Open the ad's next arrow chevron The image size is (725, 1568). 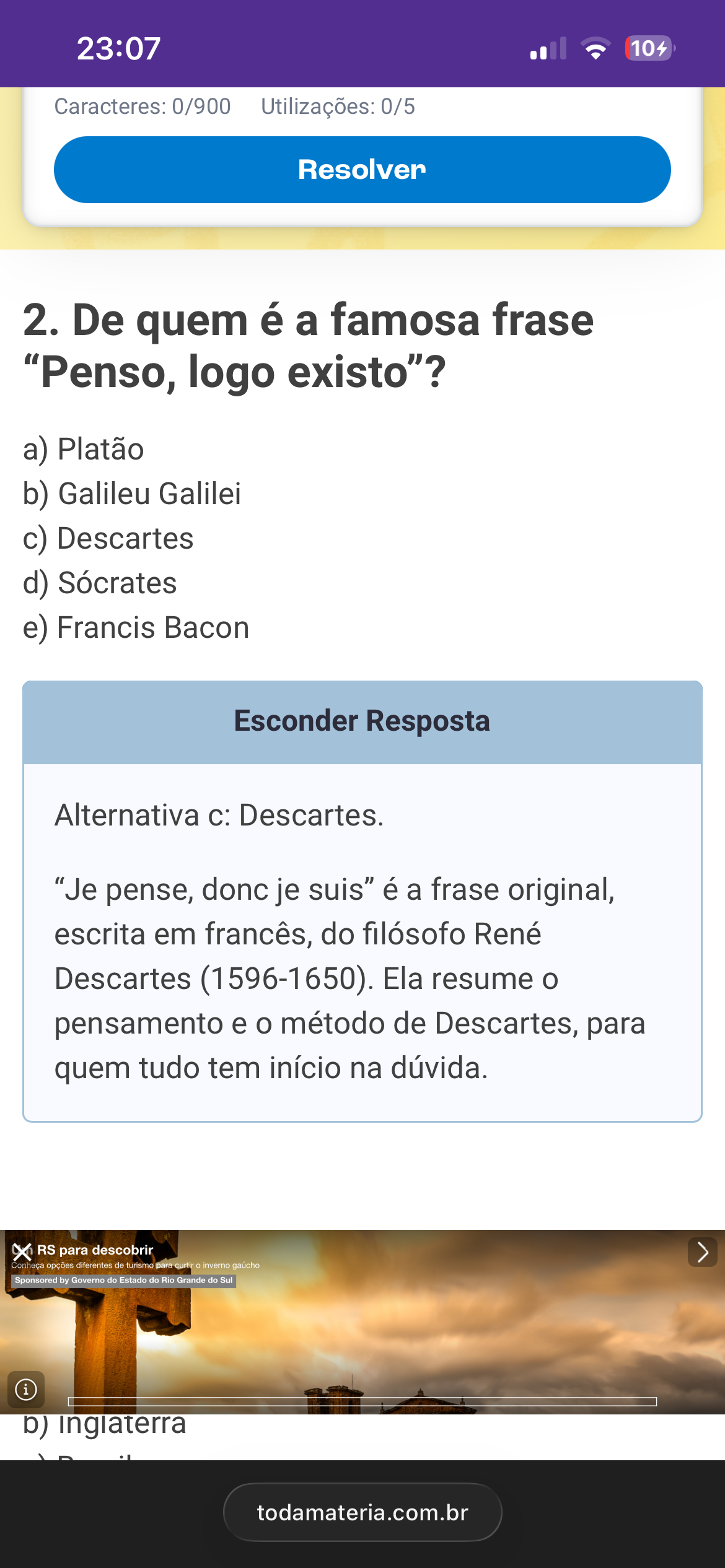click(702, 1252)
